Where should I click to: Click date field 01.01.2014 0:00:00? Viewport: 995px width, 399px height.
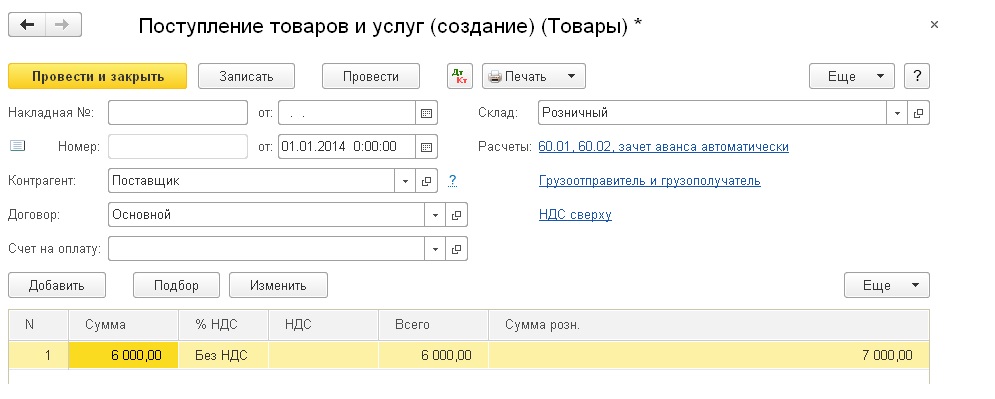tap(347, 147)
